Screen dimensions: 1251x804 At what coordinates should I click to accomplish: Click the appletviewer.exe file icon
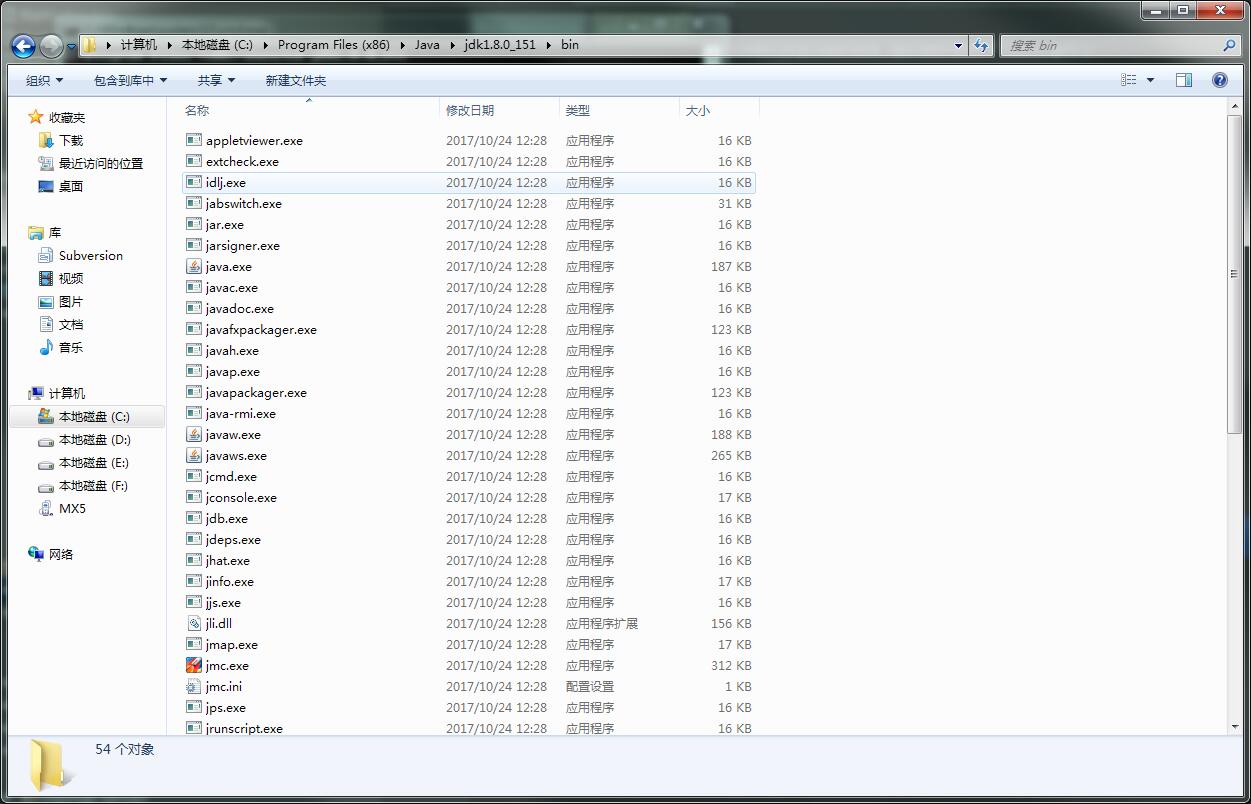[194, 140]
